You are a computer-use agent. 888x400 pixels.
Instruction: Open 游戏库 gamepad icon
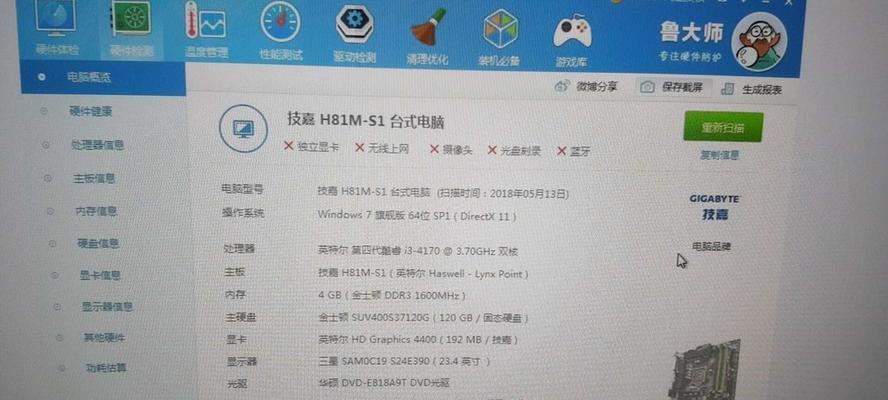click(572, 32)
